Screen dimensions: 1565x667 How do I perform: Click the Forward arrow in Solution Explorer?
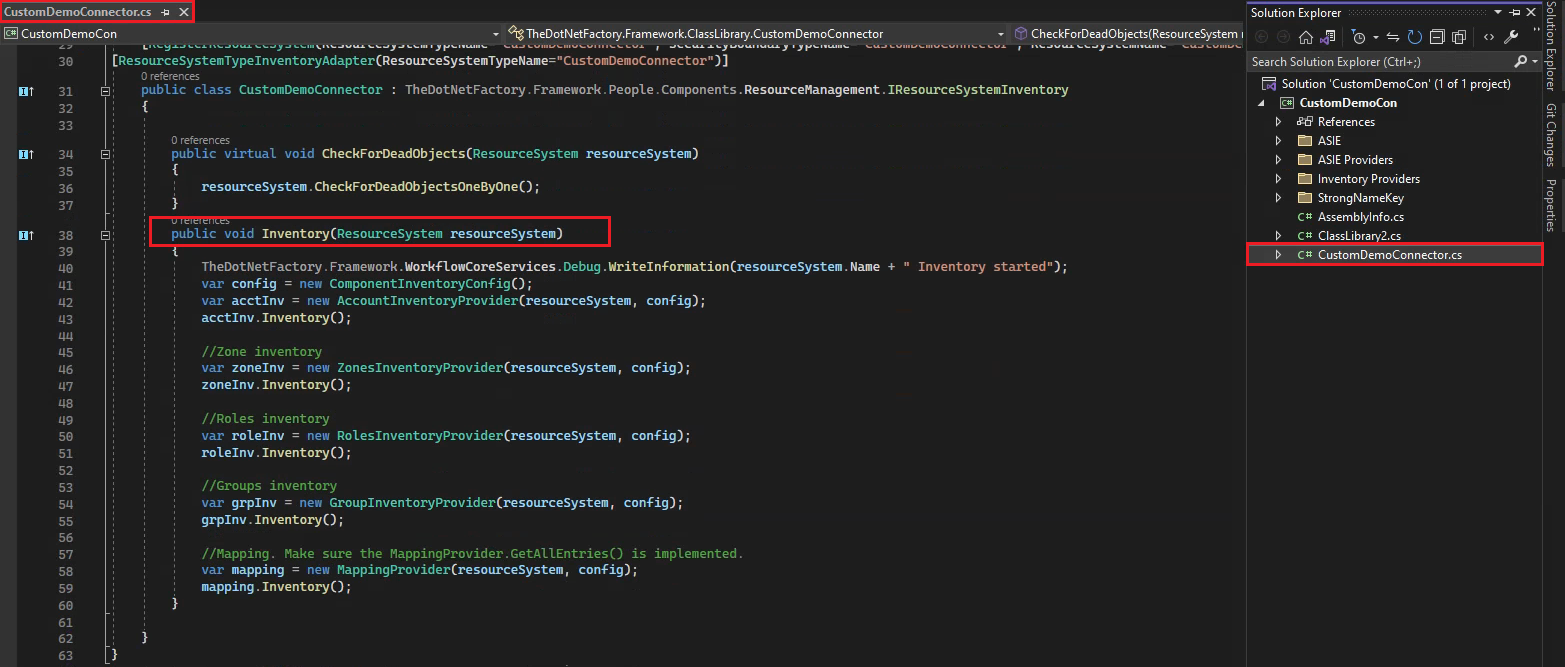[x=1283, y=37]
